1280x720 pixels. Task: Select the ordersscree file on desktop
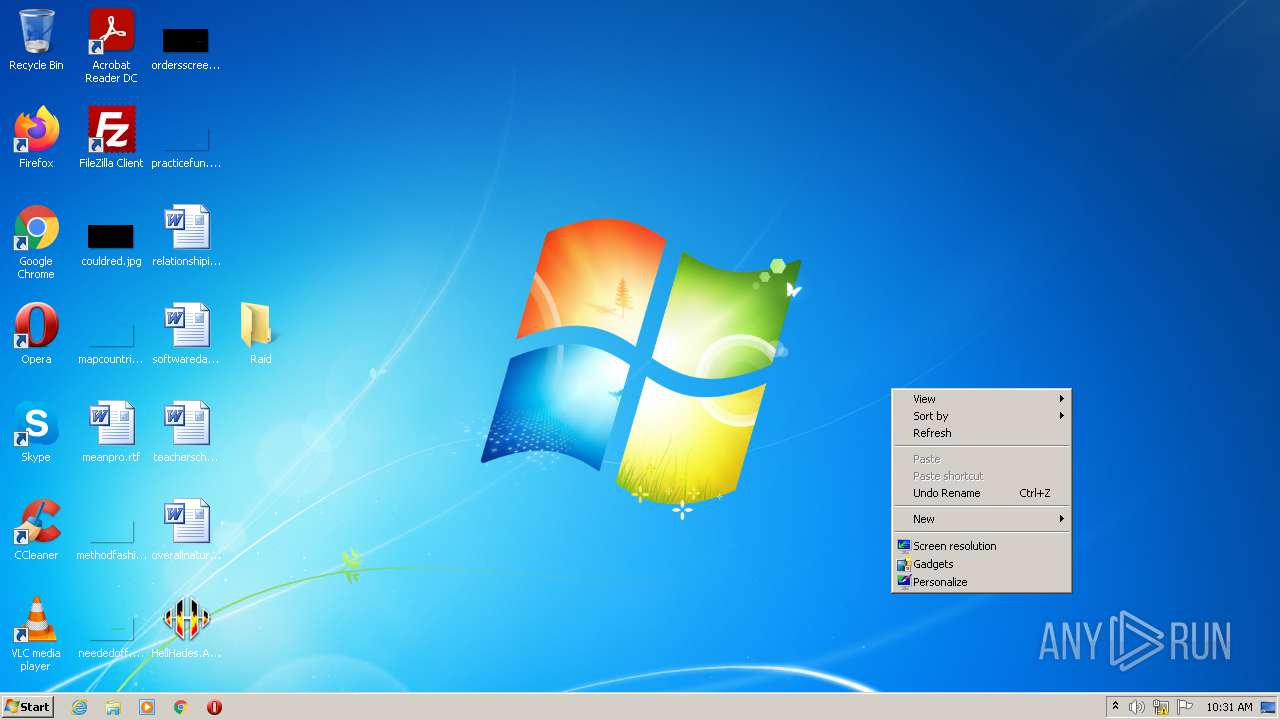[186, 45]
